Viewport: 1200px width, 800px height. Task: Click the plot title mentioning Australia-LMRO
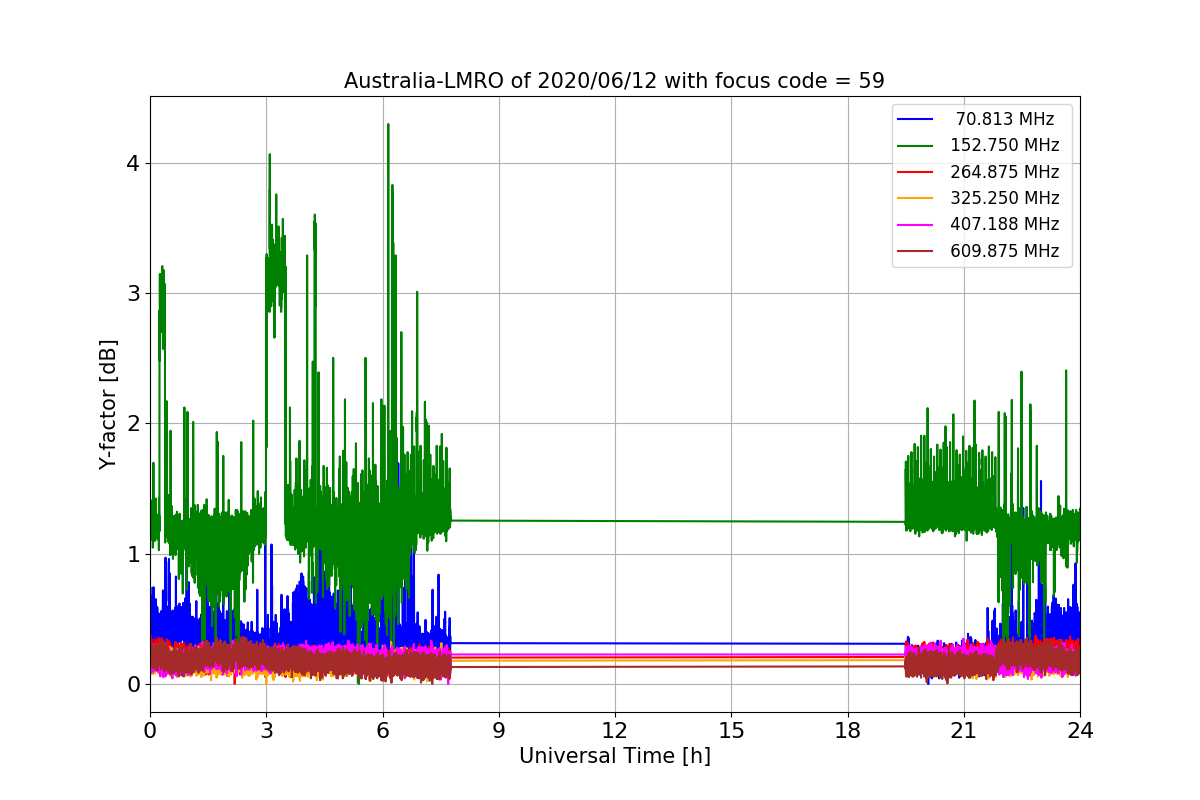(614, 81)
